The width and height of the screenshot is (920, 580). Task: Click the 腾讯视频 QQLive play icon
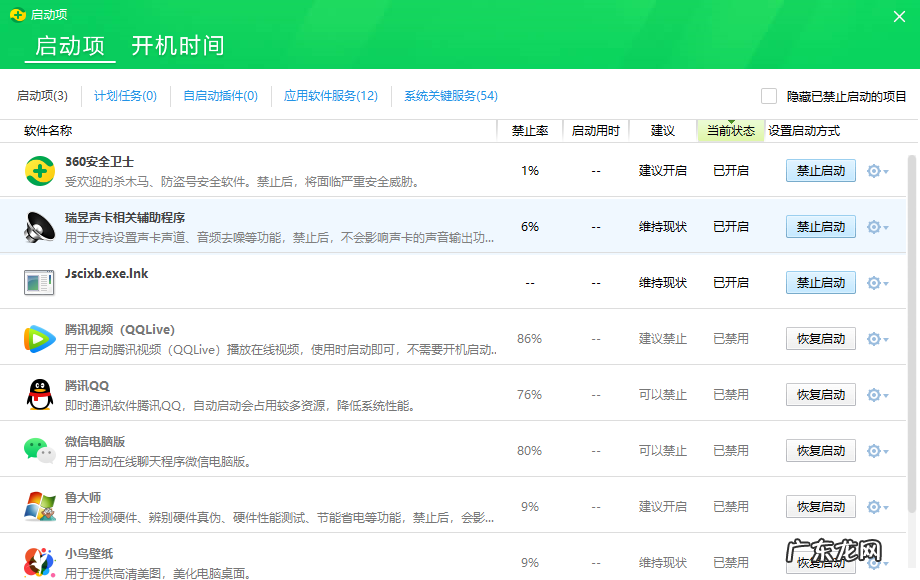pos(38,338)
